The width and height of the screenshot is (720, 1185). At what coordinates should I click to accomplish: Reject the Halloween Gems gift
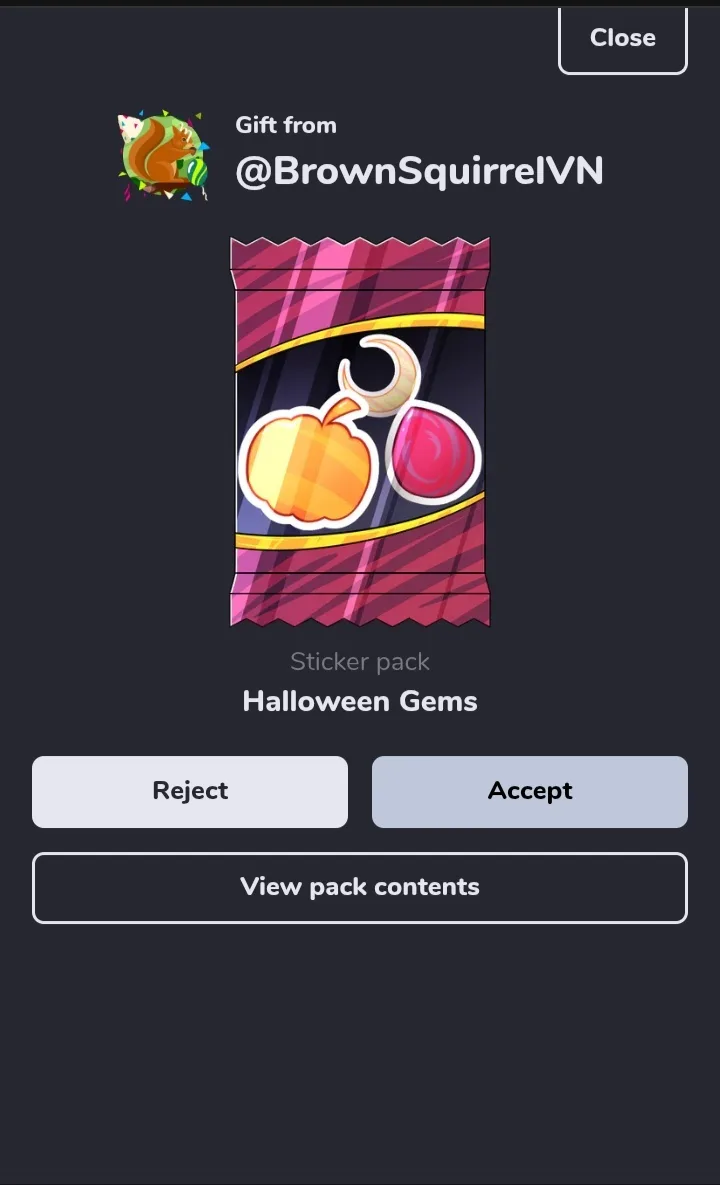tap(190, 791)
